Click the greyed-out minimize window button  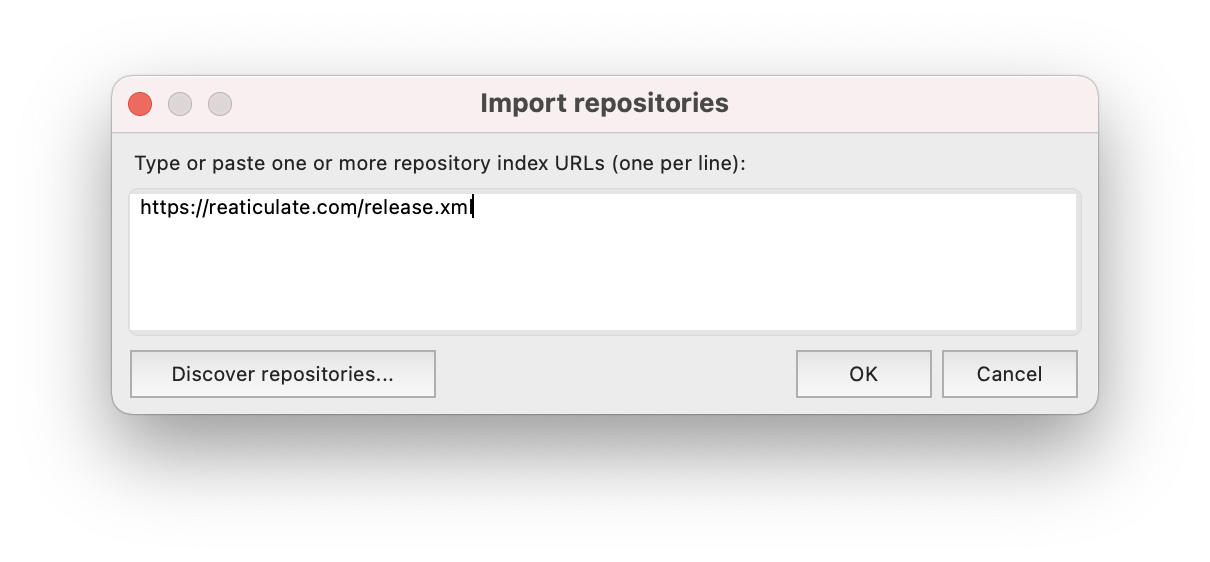180,104
